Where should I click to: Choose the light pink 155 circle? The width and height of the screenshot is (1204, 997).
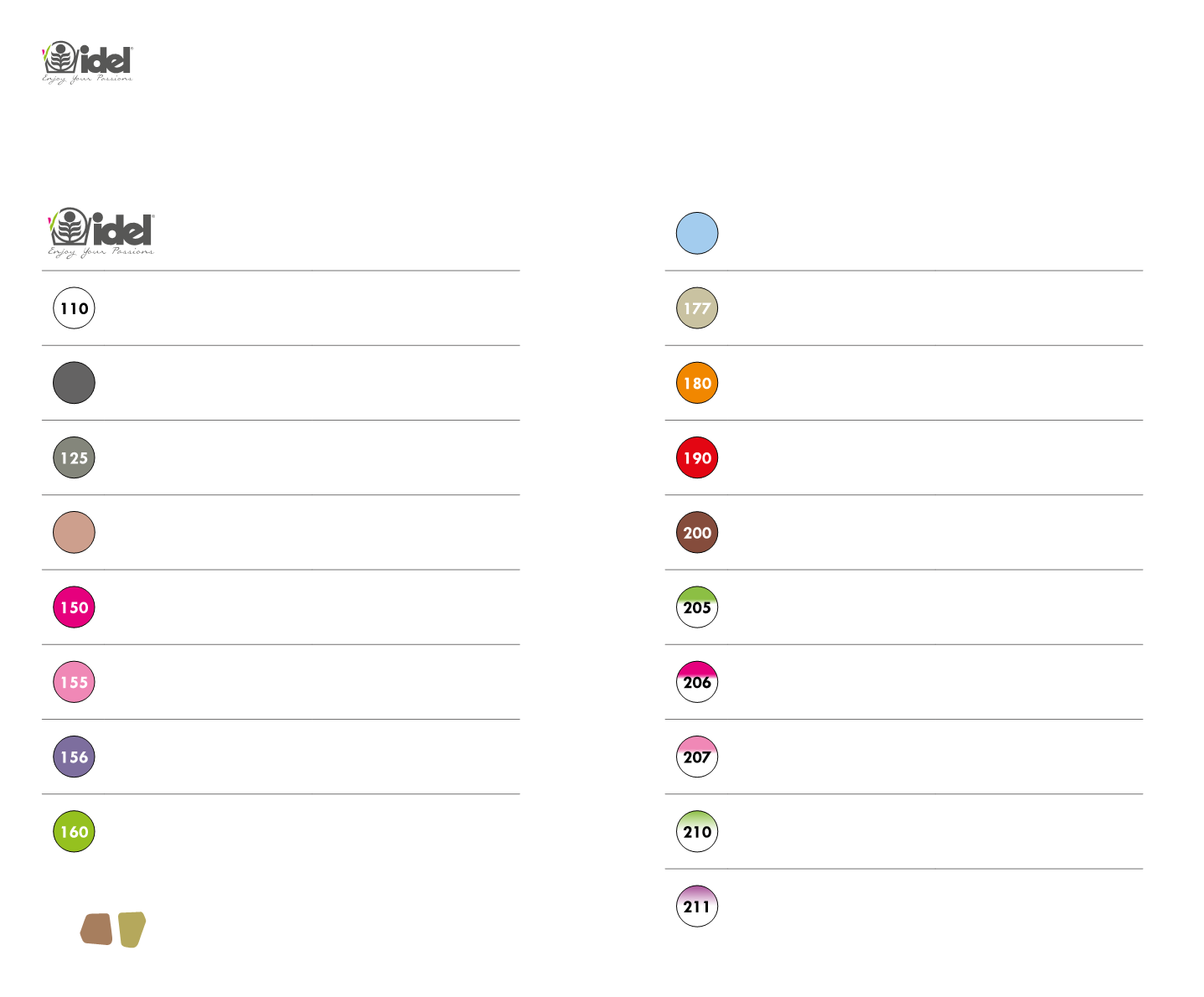point(74,682)
